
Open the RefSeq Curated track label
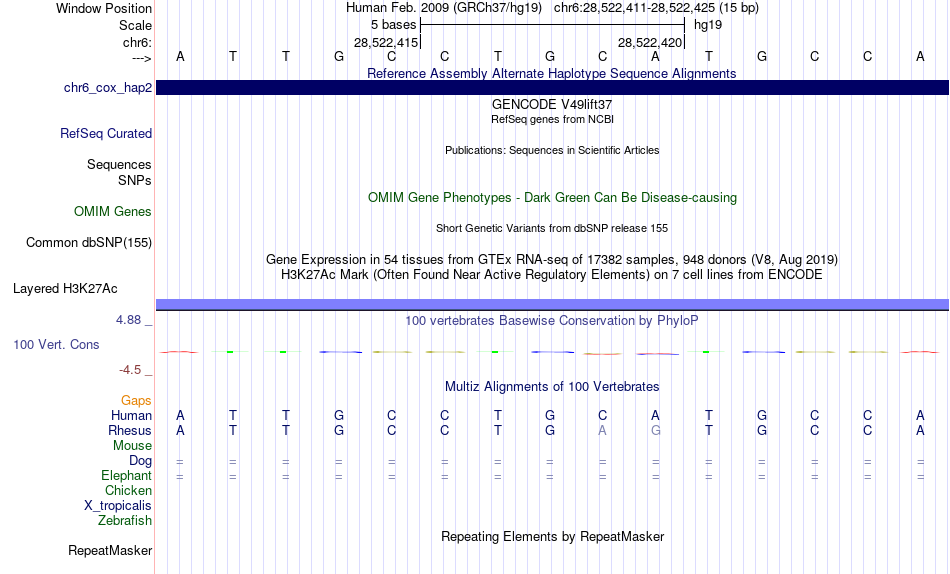(106, 133)
